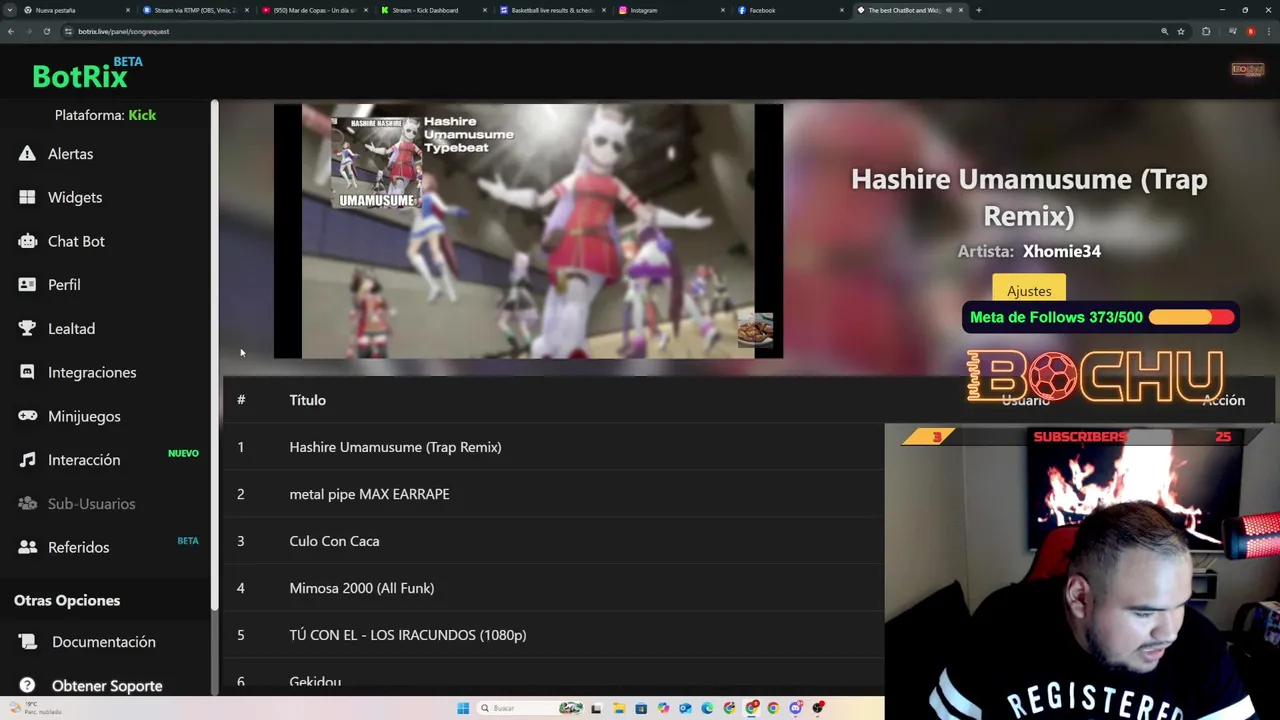This screenshot has height=720, width=1280.
Task: Select song row Hashire Umamusume (Trap Remix)
Action: click(553, 447)
